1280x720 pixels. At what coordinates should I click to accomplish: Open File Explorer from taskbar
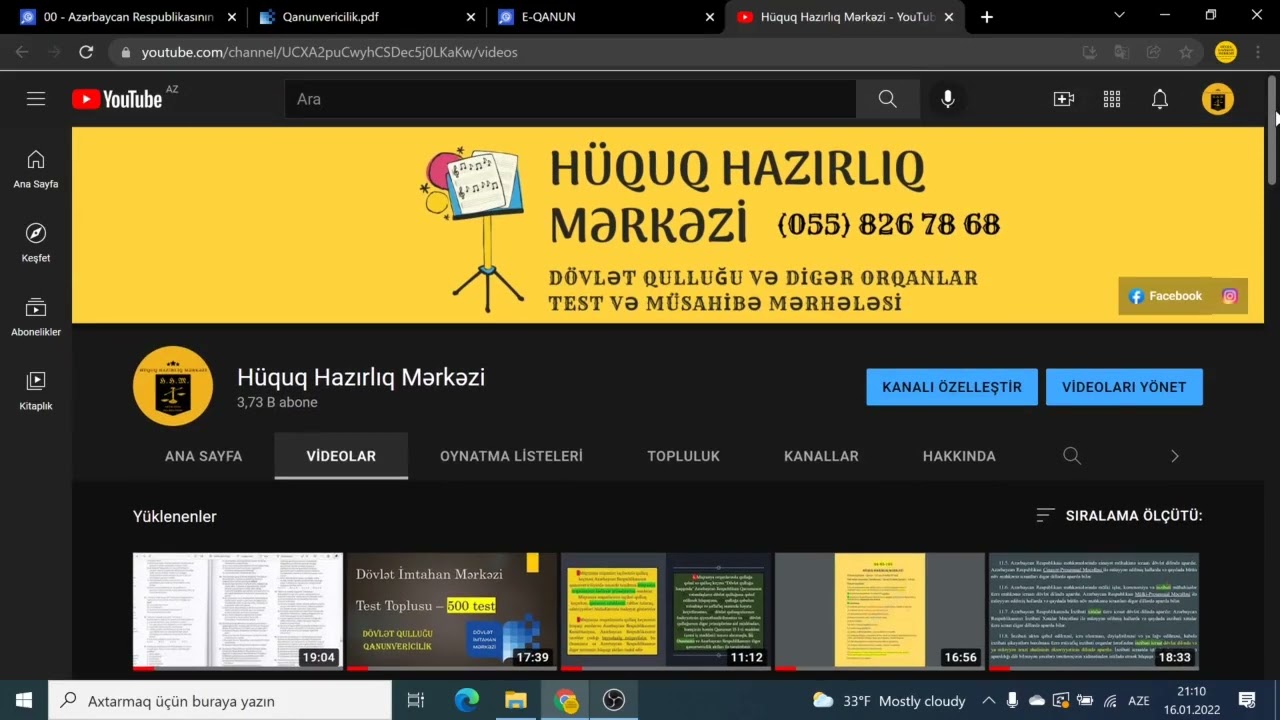pyautogui.click(x=516, y=700)
